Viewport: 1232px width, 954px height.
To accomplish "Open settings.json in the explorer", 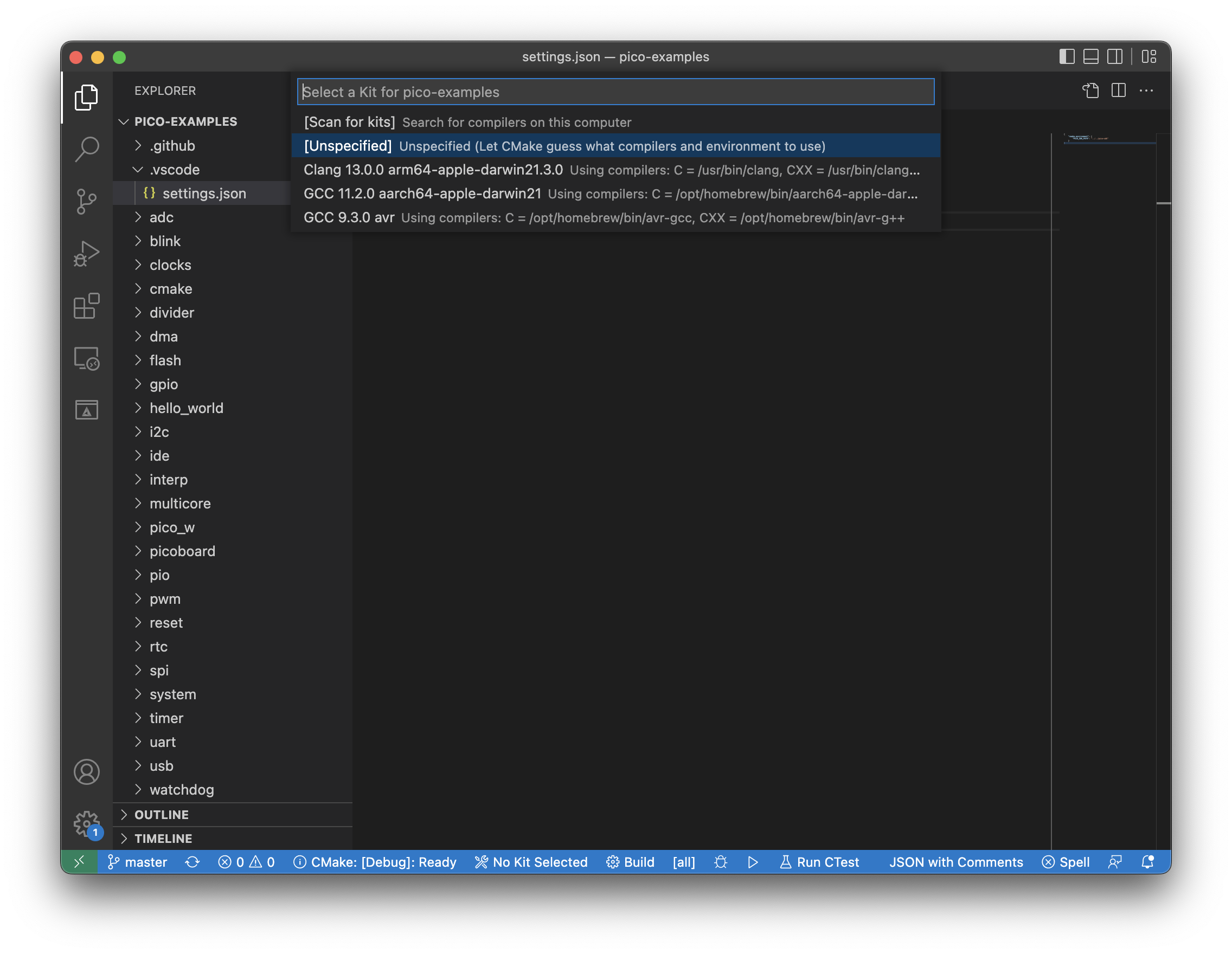I will point(204,193).
